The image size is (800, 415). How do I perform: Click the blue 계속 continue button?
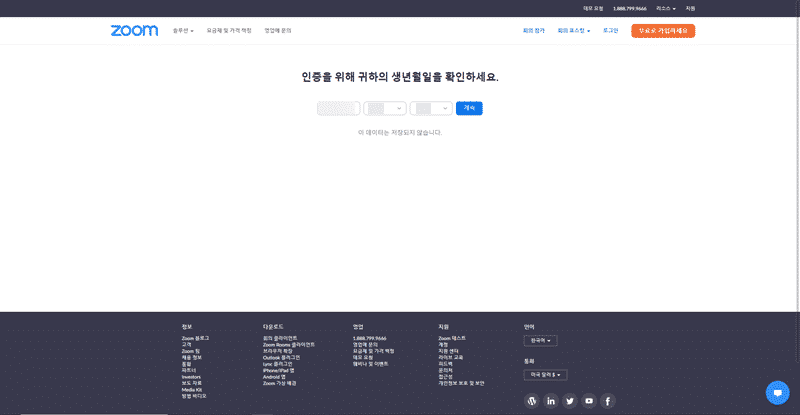tap(469, 108)
